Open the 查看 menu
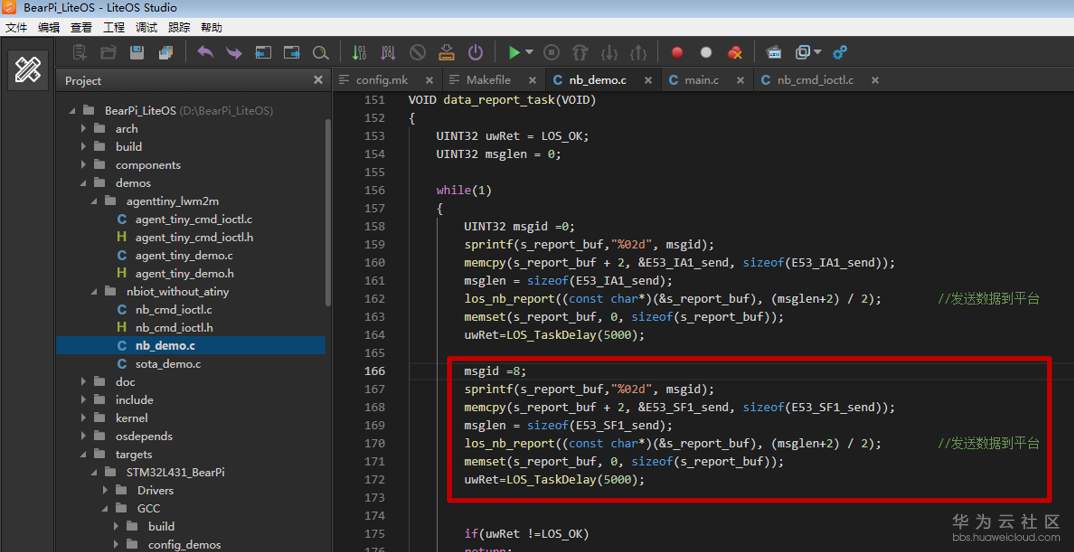Screen dimensions: 1074x552 pyautogui.click(x=82, y=27)
